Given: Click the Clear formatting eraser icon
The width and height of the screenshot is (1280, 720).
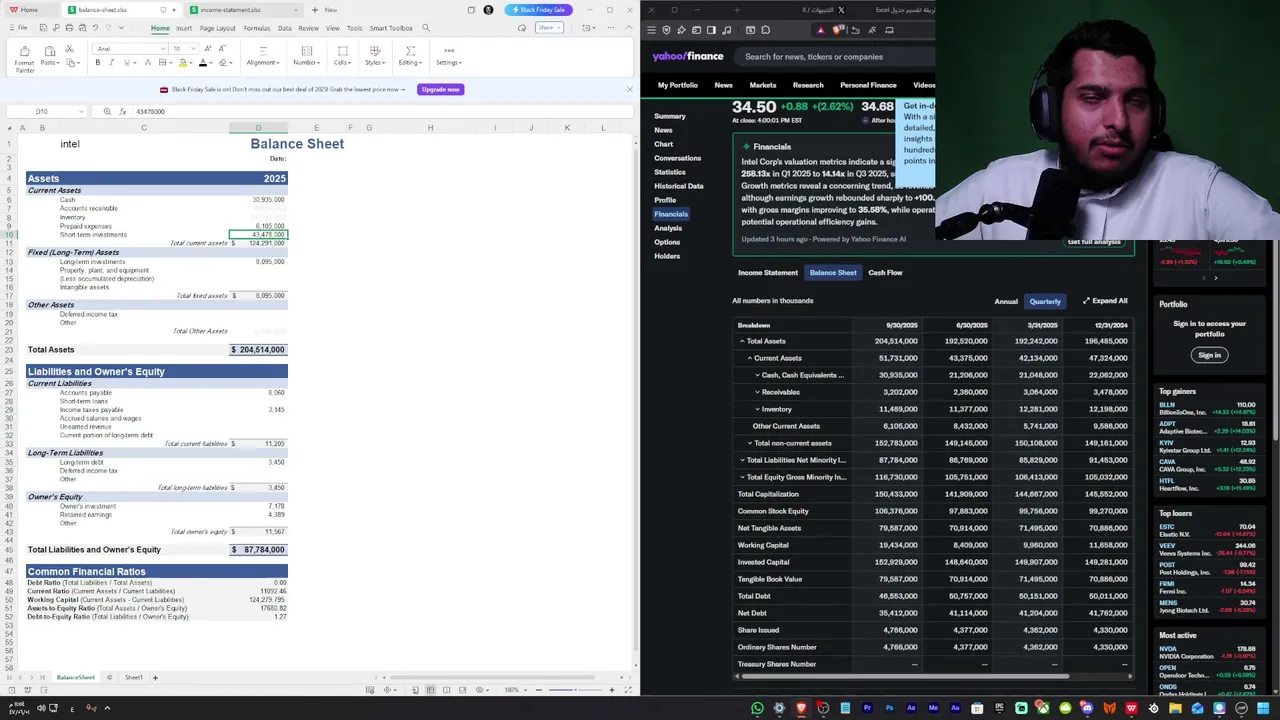Looking at the screenshot, I should click(x=222, y=63).
